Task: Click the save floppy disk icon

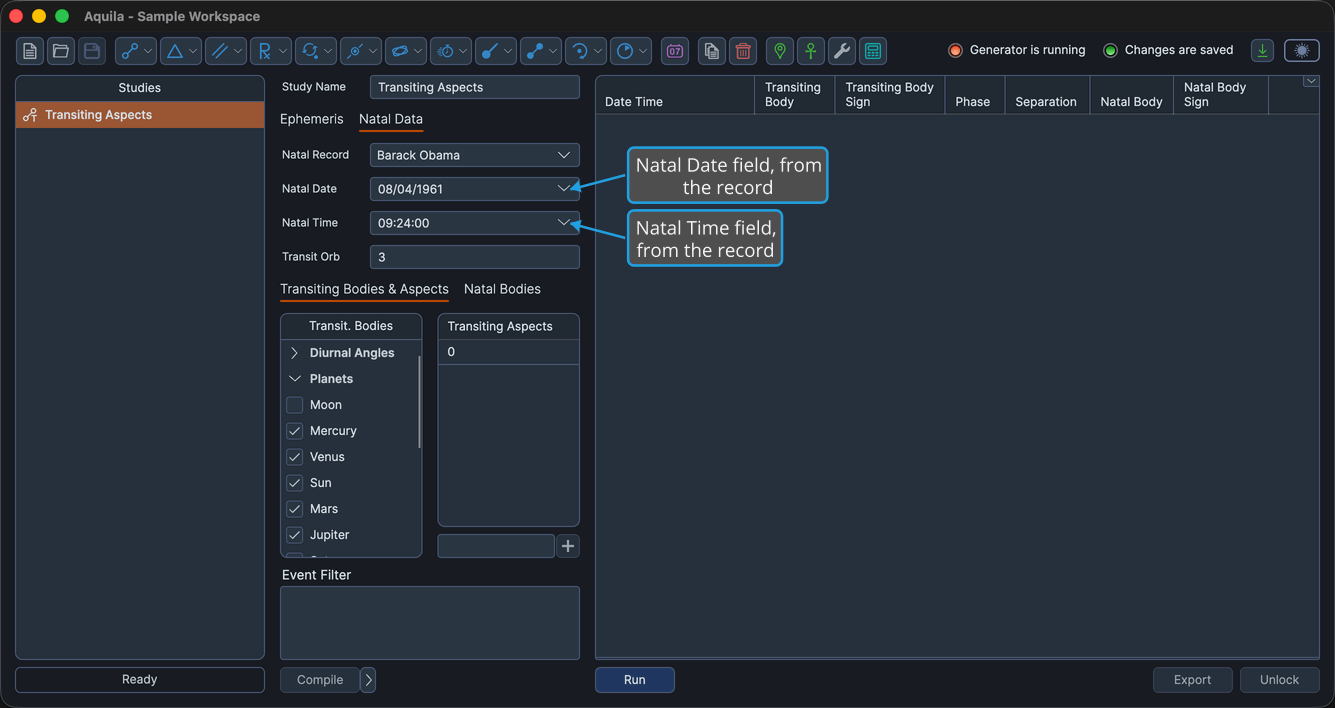Action: 92,51
